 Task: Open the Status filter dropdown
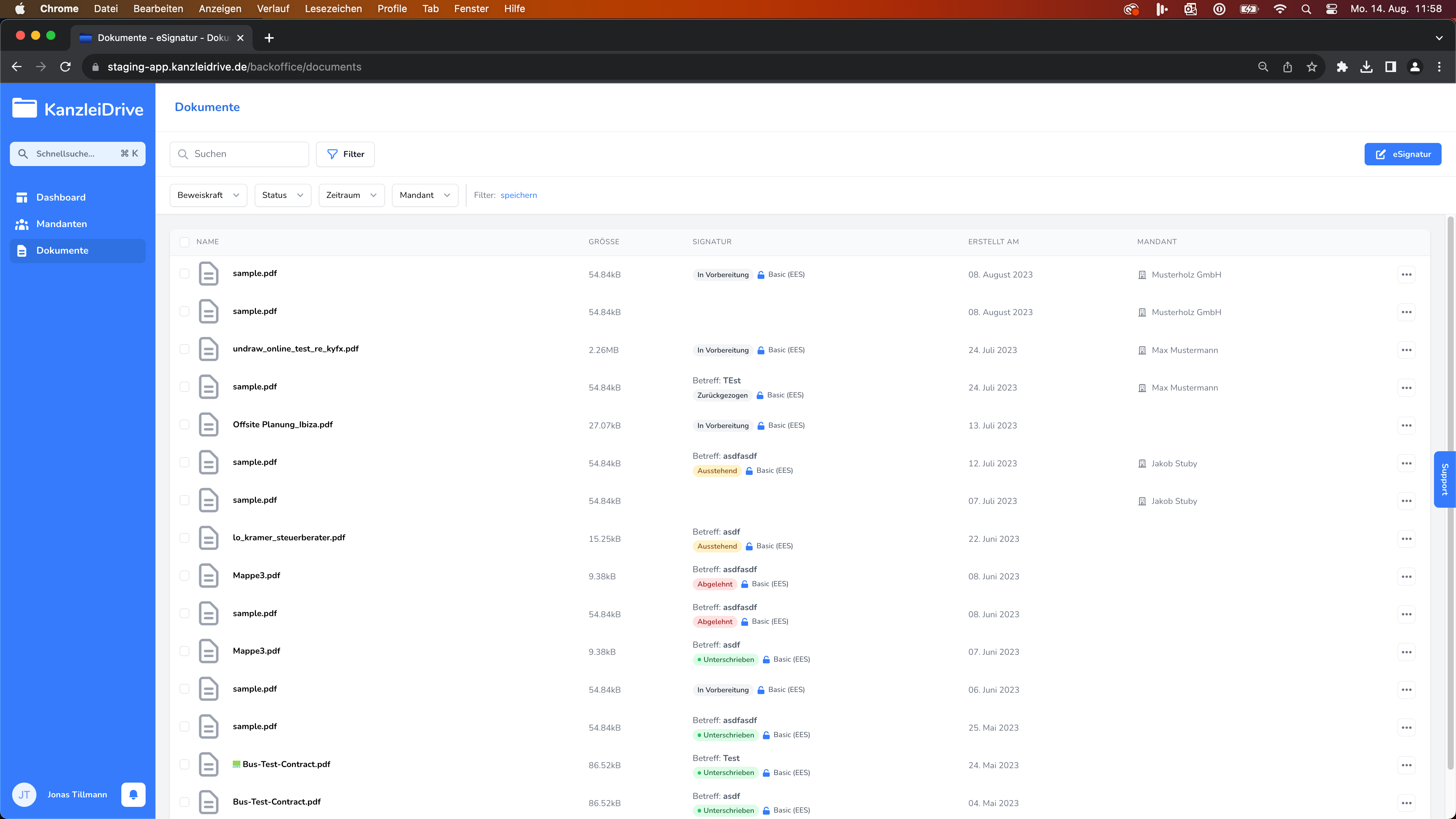click(x=282, y=195)
